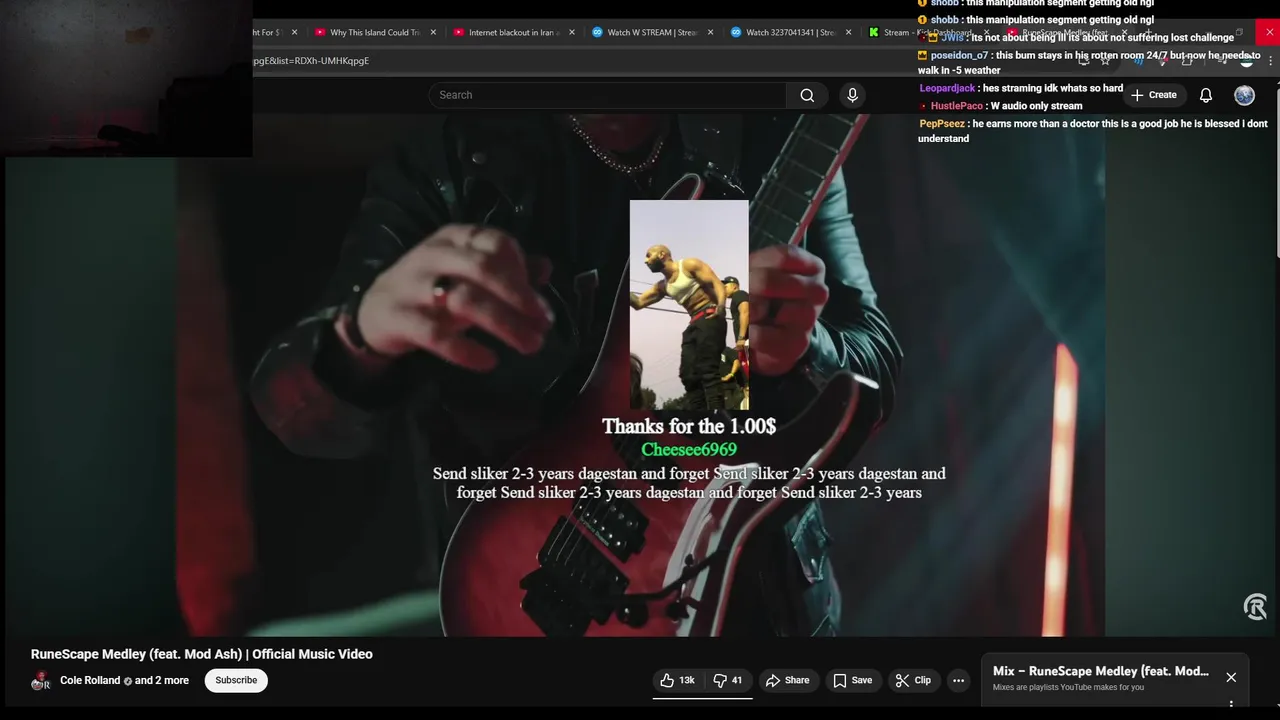The width and height of the screenshot is (1280, 720).
Task: Open the three-dot more actions menu
Action: [958, 680]
